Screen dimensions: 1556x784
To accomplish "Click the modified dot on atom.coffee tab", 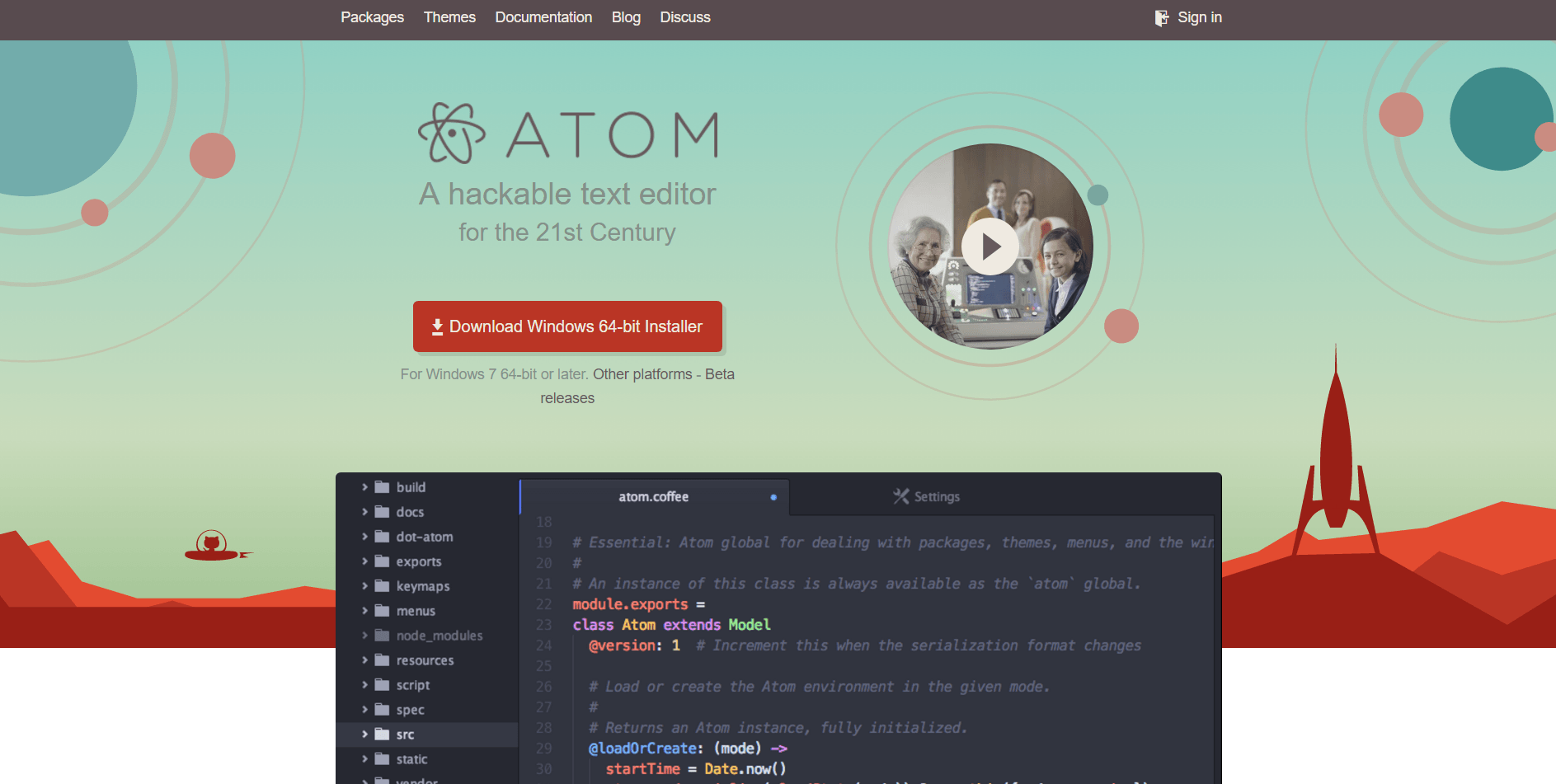I will click(x=773, y=497).
